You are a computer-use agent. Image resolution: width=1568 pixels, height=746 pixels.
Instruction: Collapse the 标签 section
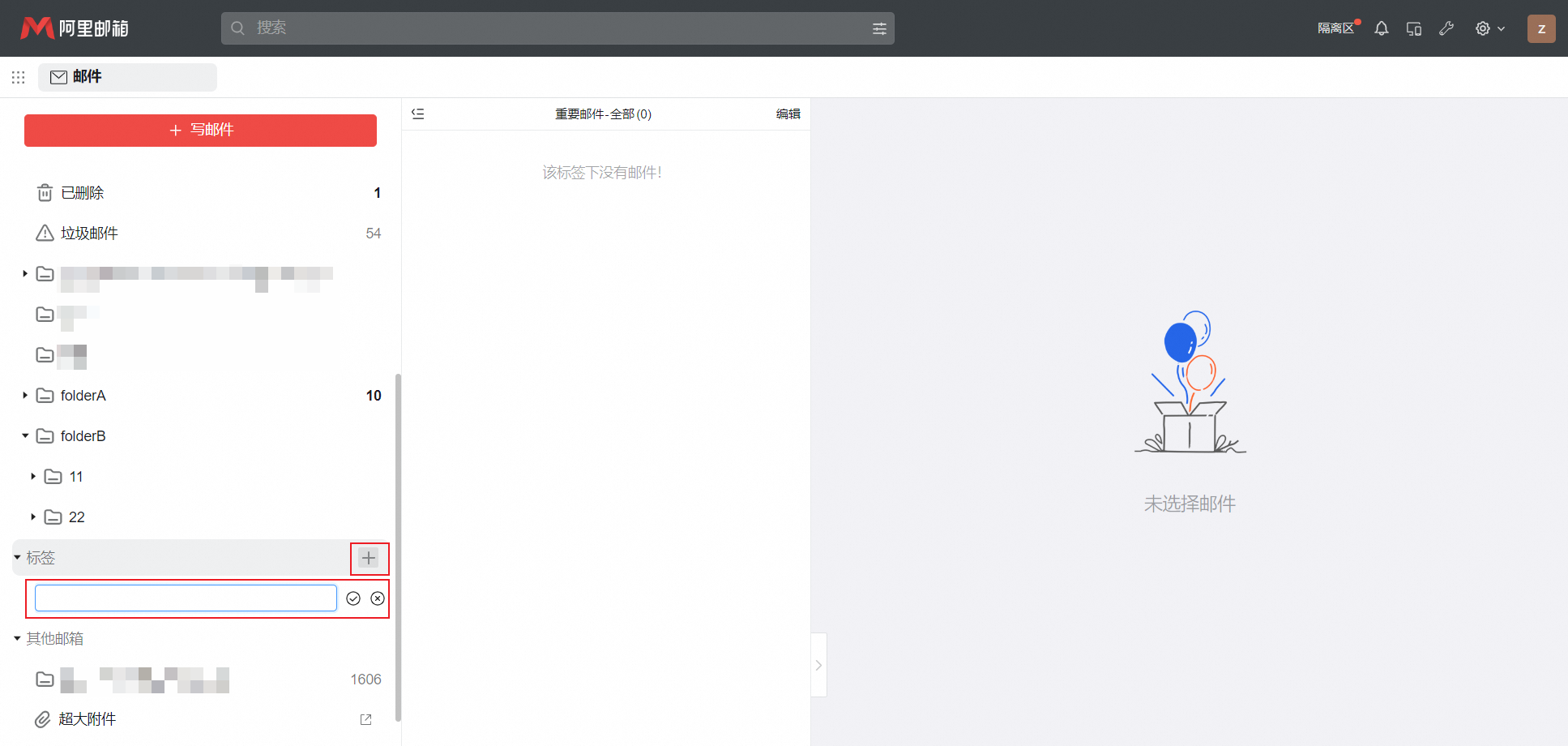pyautogui.click(x=17, y=558)
